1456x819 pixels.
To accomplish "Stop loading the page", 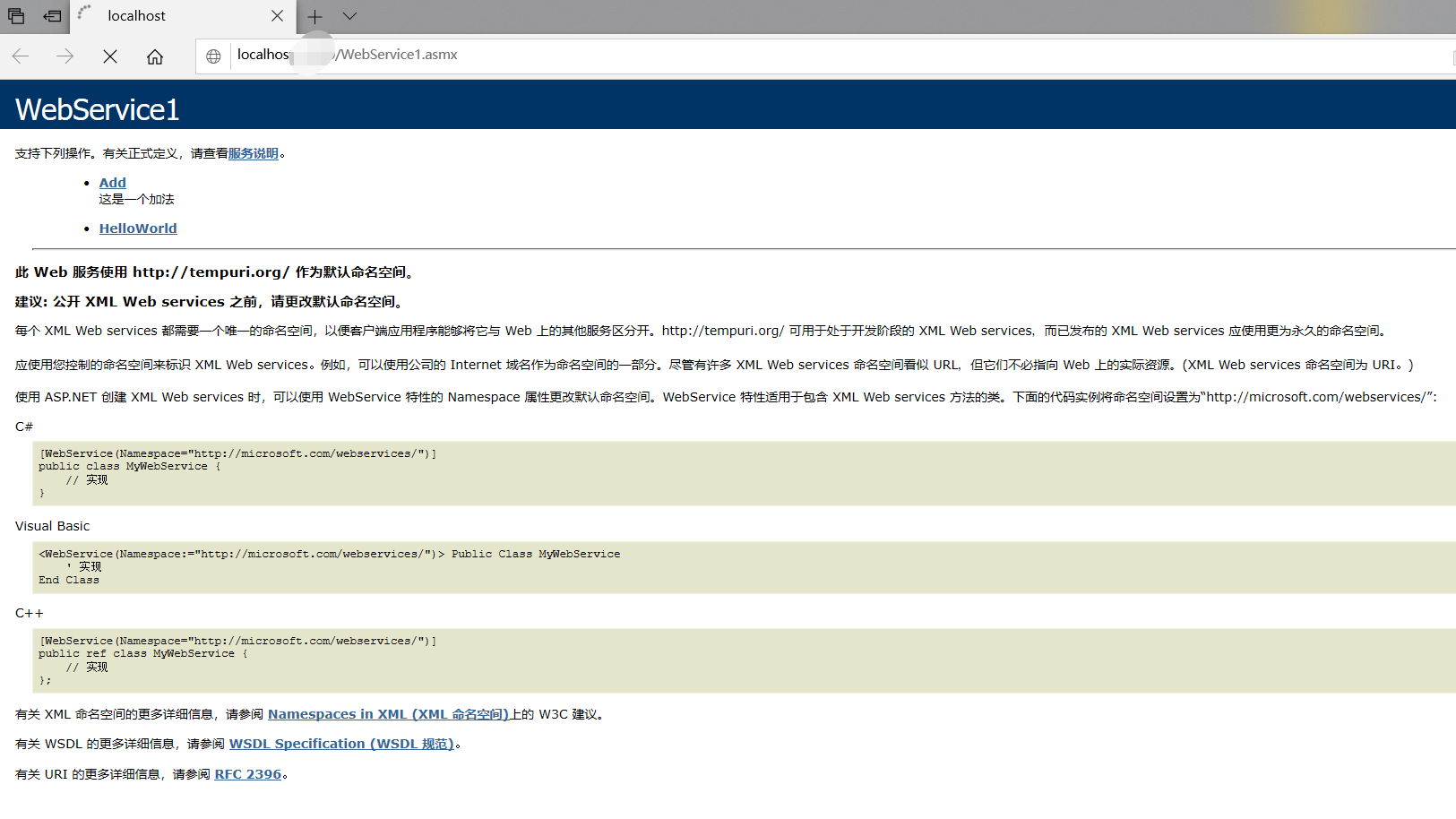I will click(x=110, y=56).
